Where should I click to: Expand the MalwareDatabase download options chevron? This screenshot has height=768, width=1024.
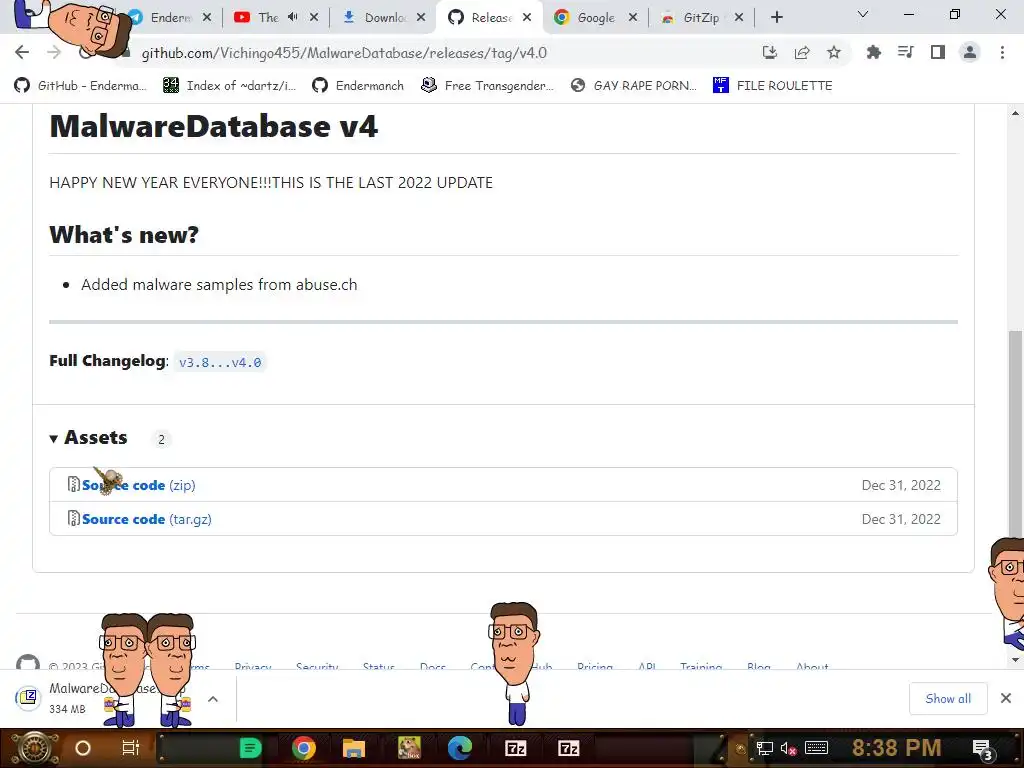(x=213, y=699)
